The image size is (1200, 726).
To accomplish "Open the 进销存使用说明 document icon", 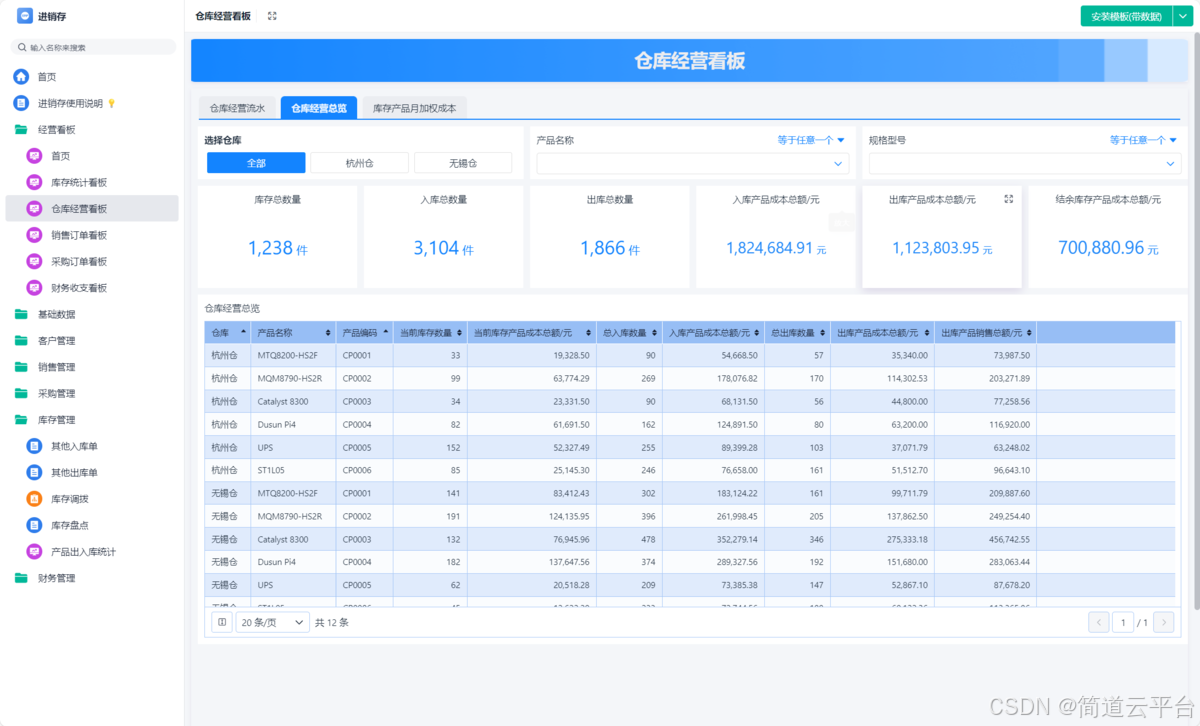I will pyautogui.click(x=21, y=103).
